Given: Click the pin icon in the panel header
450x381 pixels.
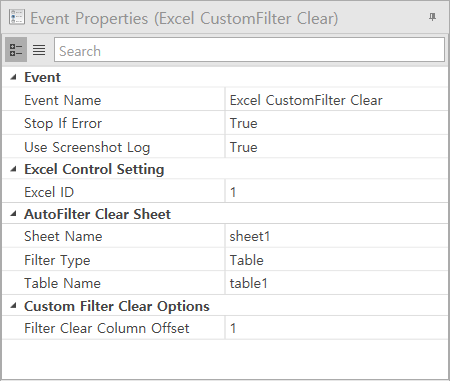Looking at the screenshot, I should (432, 17).
